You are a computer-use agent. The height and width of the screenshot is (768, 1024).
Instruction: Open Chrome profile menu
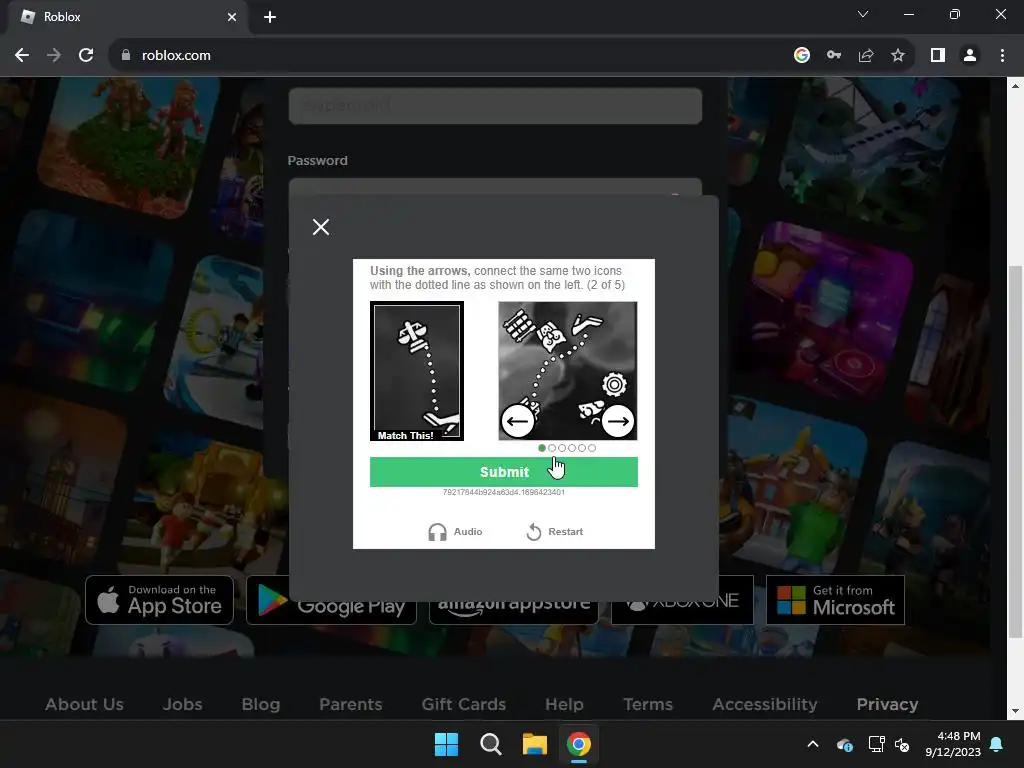[970, 56]
